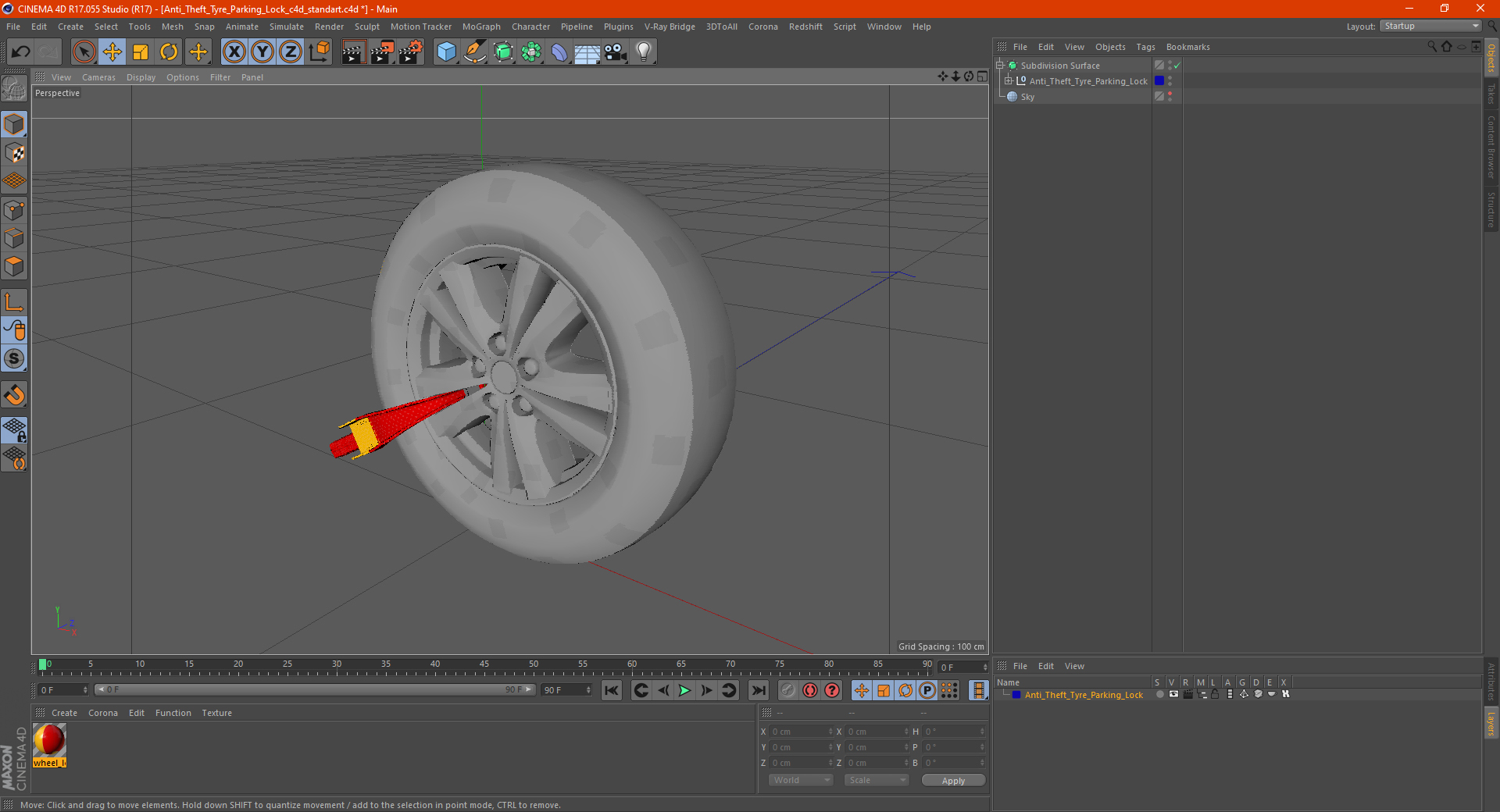Open the Content Browser side tab

(1491, 147)
